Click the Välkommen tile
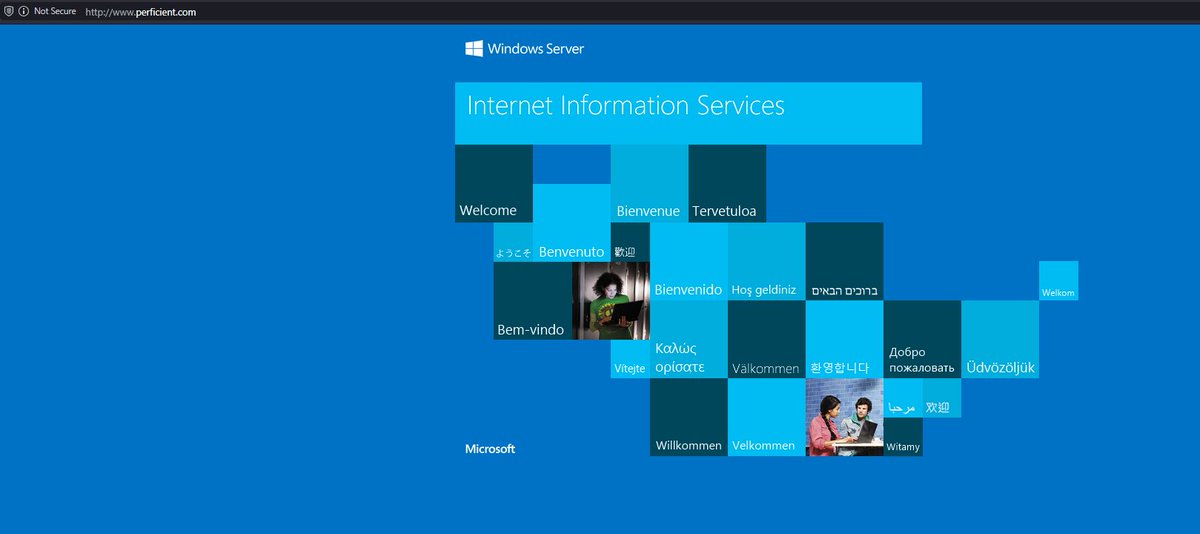 pos(766,339)
